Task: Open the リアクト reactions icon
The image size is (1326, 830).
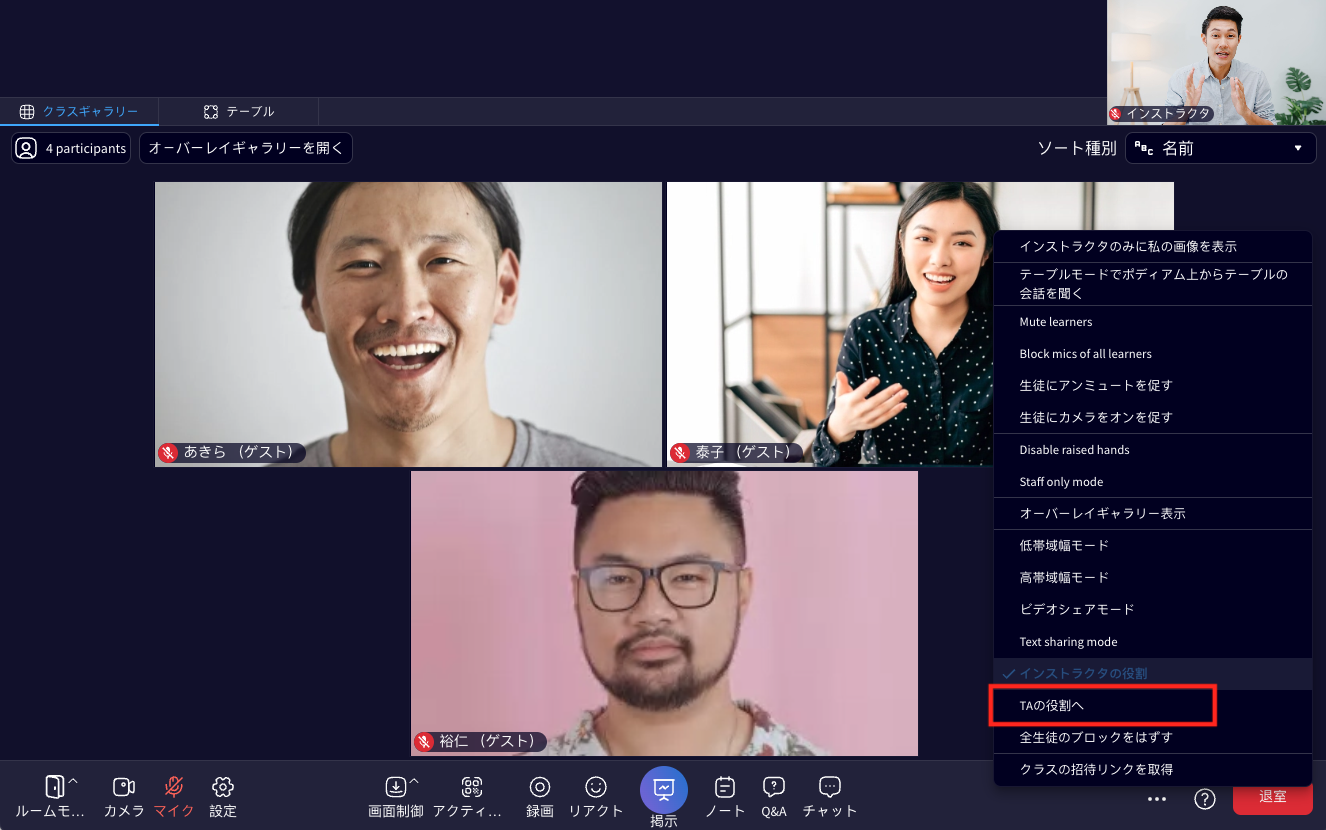Action: click(x=596, y=796)
